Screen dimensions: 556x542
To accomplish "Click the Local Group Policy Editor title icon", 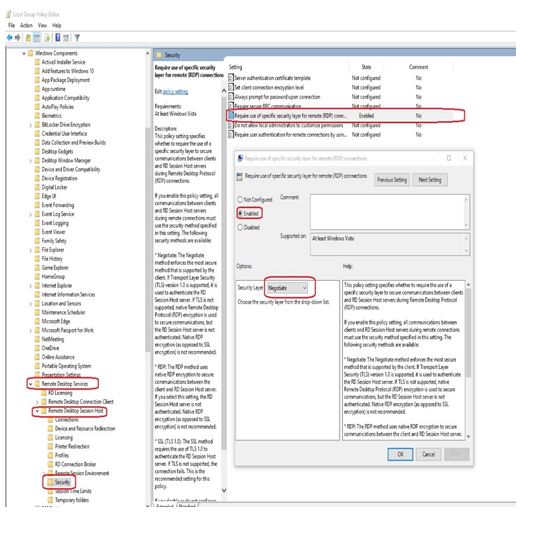I will tap(9, 15).
